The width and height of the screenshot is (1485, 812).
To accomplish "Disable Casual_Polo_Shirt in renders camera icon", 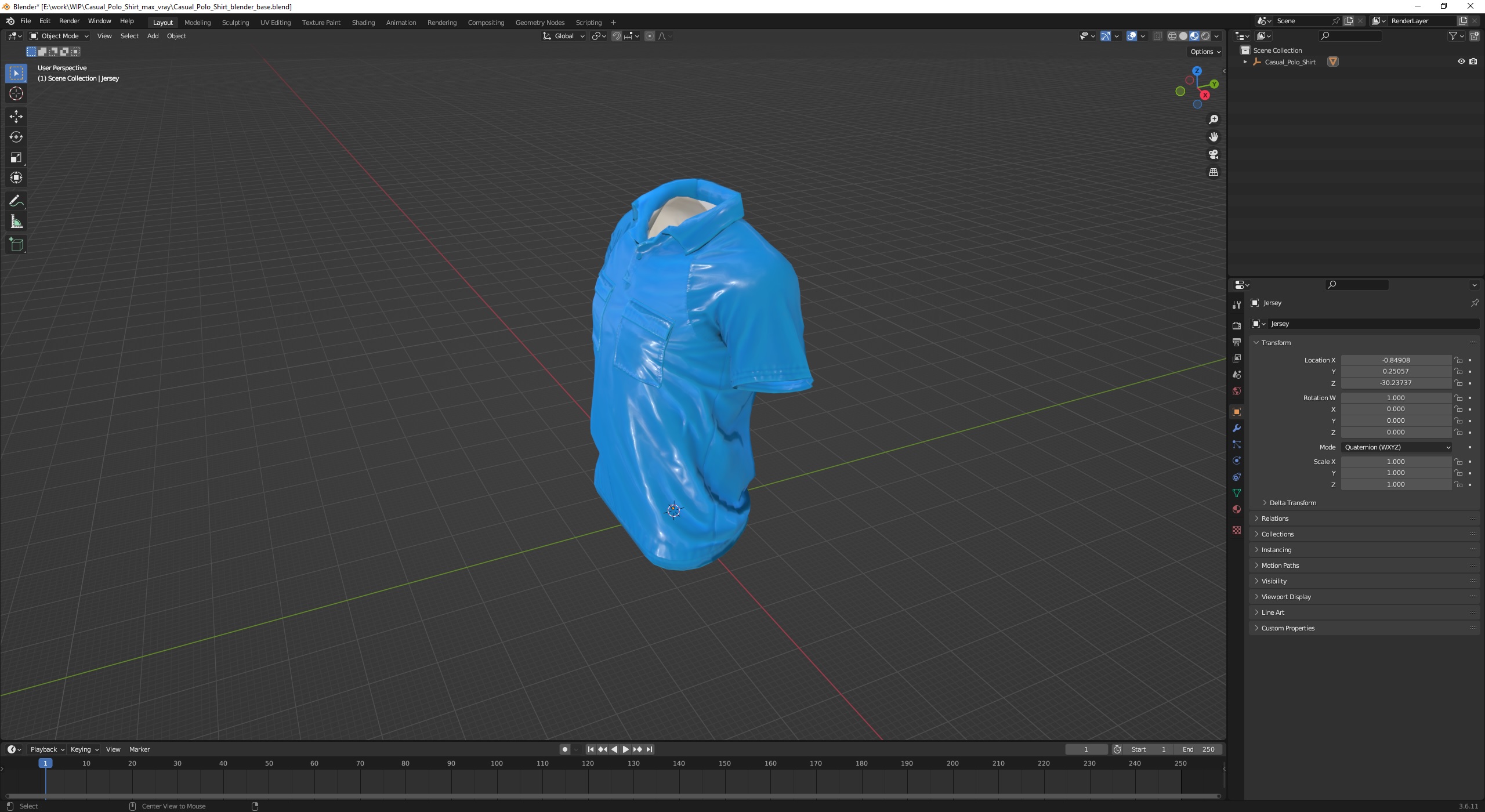I will coord(1473,61).
